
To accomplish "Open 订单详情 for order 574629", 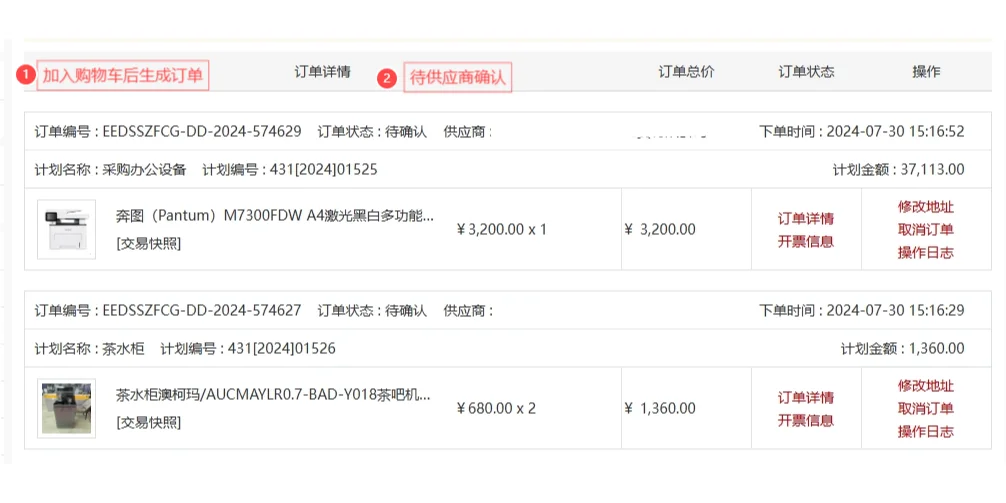I will coord(806,218).
